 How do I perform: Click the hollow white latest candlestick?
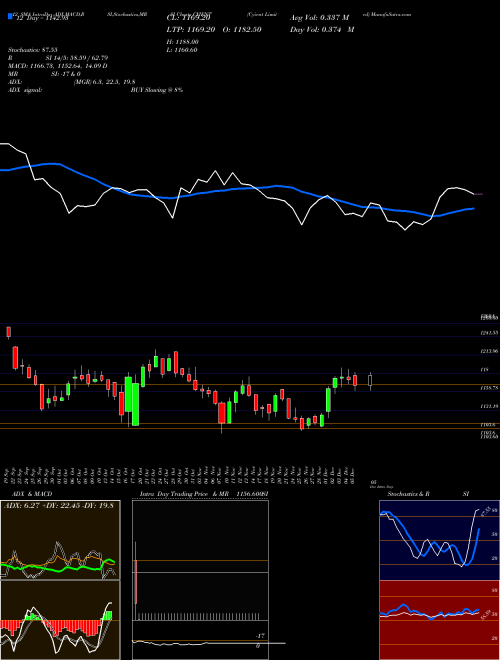(370, 381)
